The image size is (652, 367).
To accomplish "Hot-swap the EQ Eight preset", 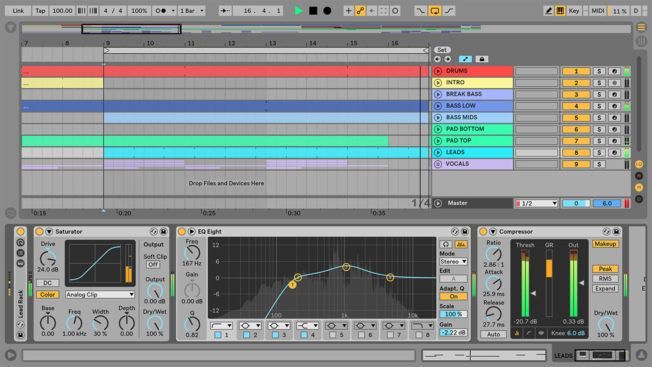I will [455, 232].
